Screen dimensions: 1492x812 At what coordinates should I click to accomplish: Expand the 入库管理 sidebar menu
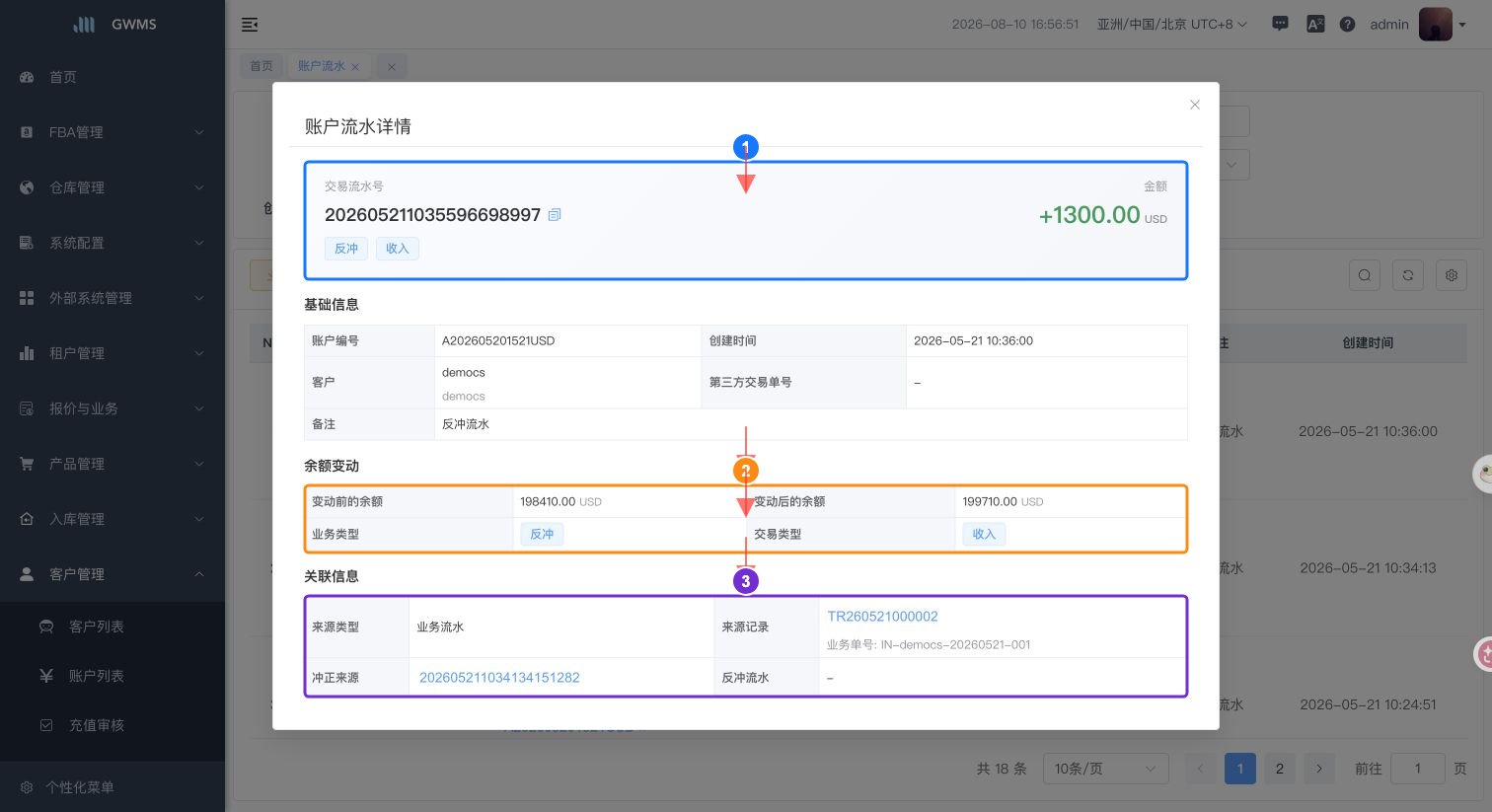(112, 519)
